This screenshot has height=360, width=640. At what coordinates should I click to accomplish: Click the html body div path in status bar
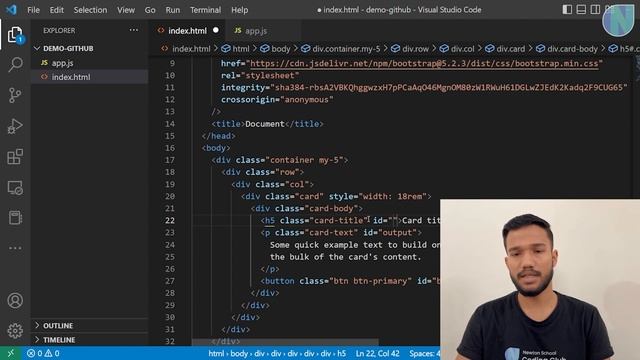tap(277, 353)
